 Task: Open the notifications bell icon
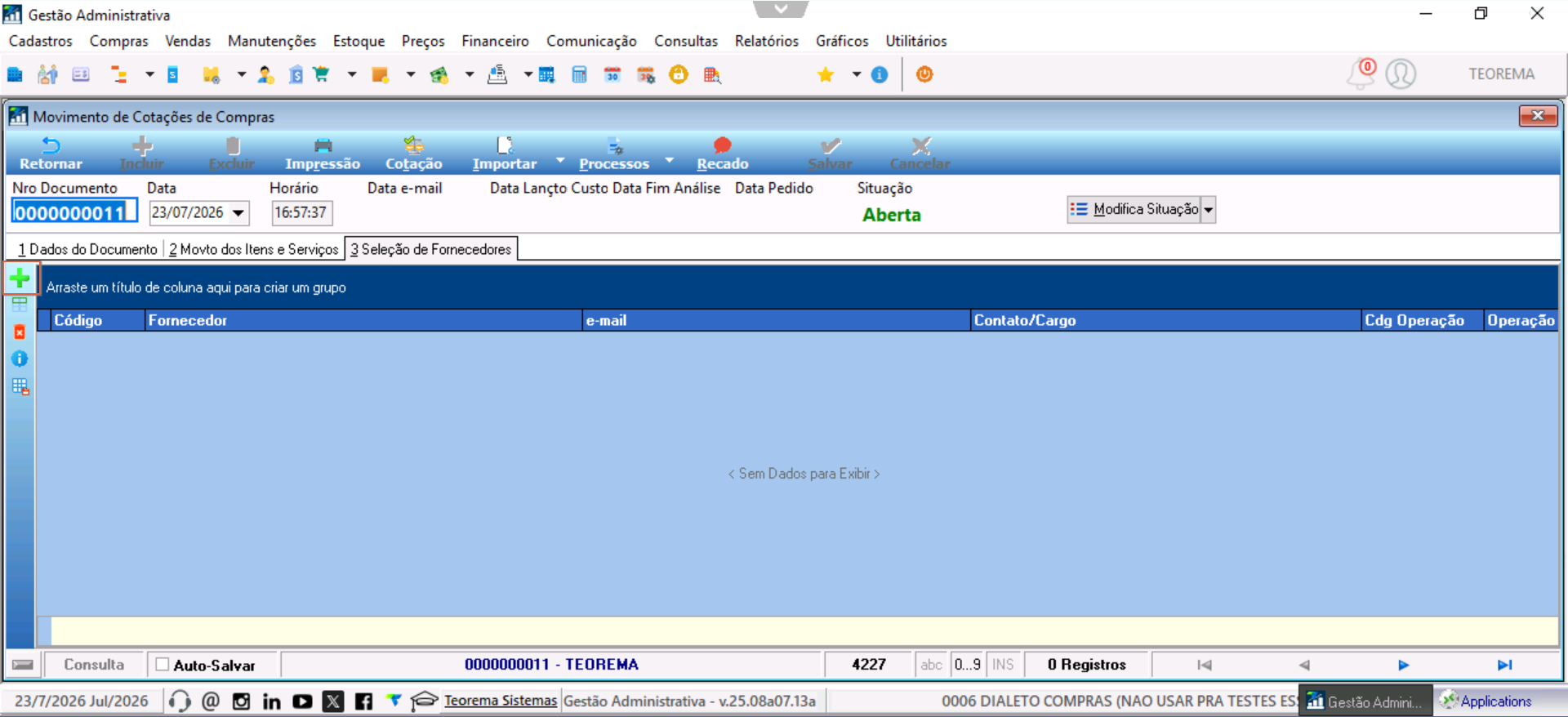coord(1361,73)
